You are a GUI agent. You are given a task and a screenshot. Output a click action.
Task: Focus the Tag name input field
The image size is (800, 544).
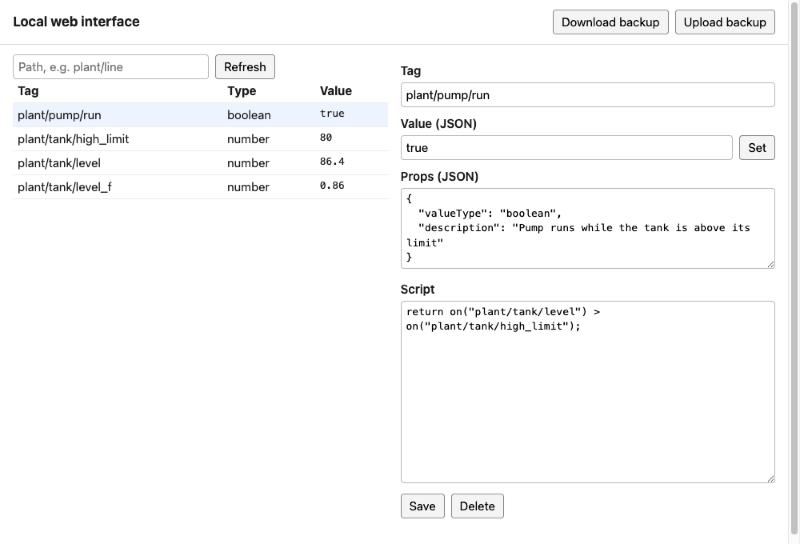(x=588, y=95)
